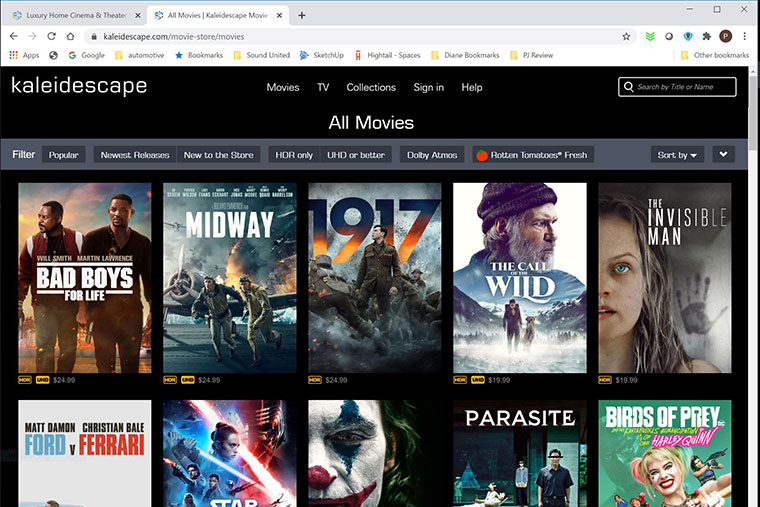The width and height of the screenshot is (760, 507).
Task: Reload the page with the refresh icon
Action: pos(51,36)
